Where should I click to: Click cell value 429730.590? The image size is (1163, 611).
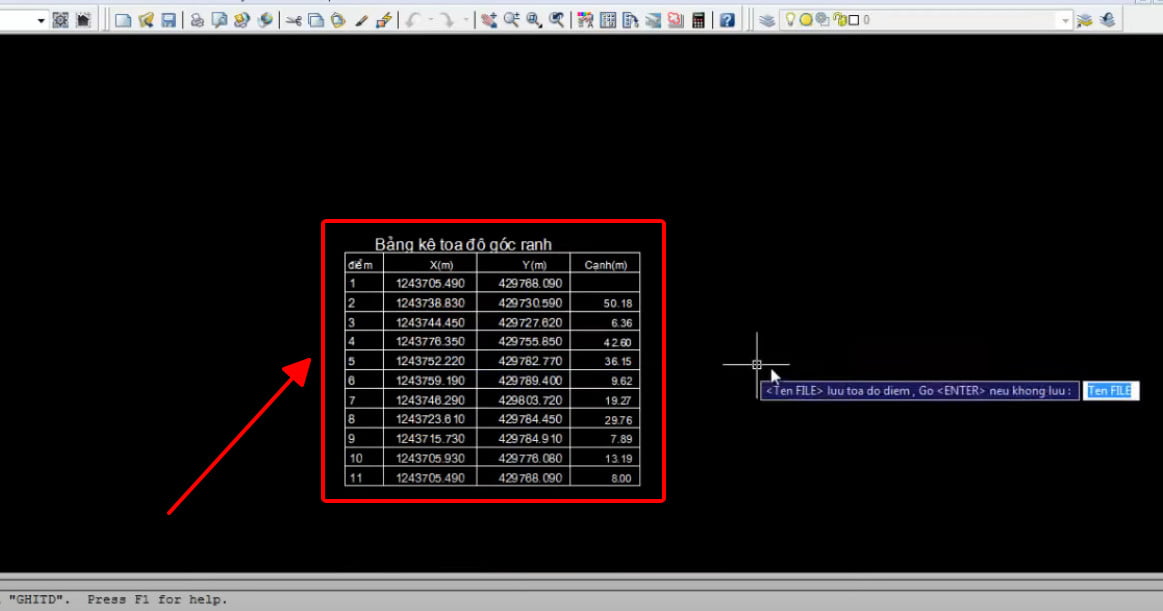[x=530, y=303]
